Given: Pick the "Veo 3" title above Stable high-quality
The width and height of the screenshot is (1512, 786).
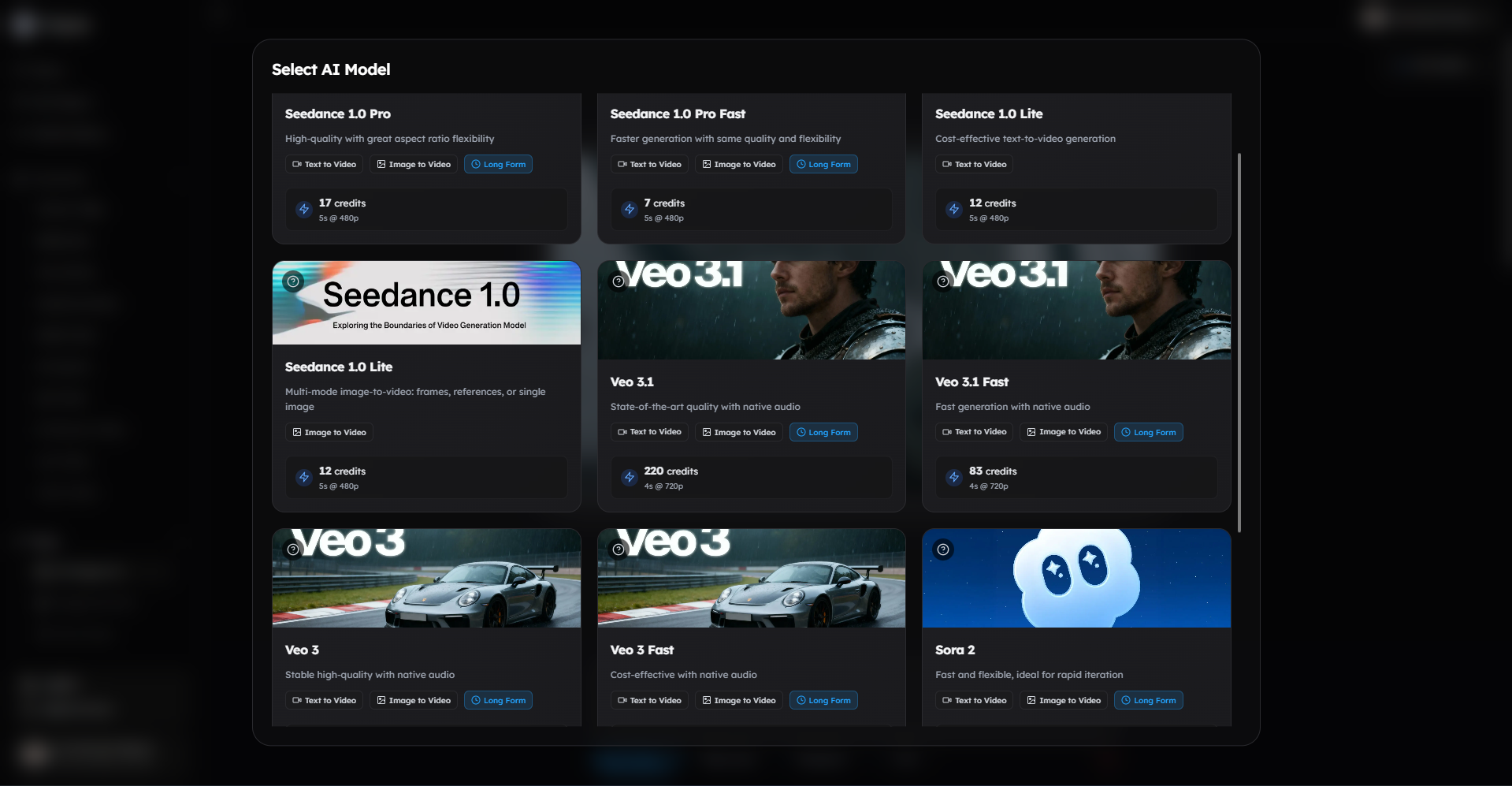Looking at the screenshot, I should click(302, 650).
